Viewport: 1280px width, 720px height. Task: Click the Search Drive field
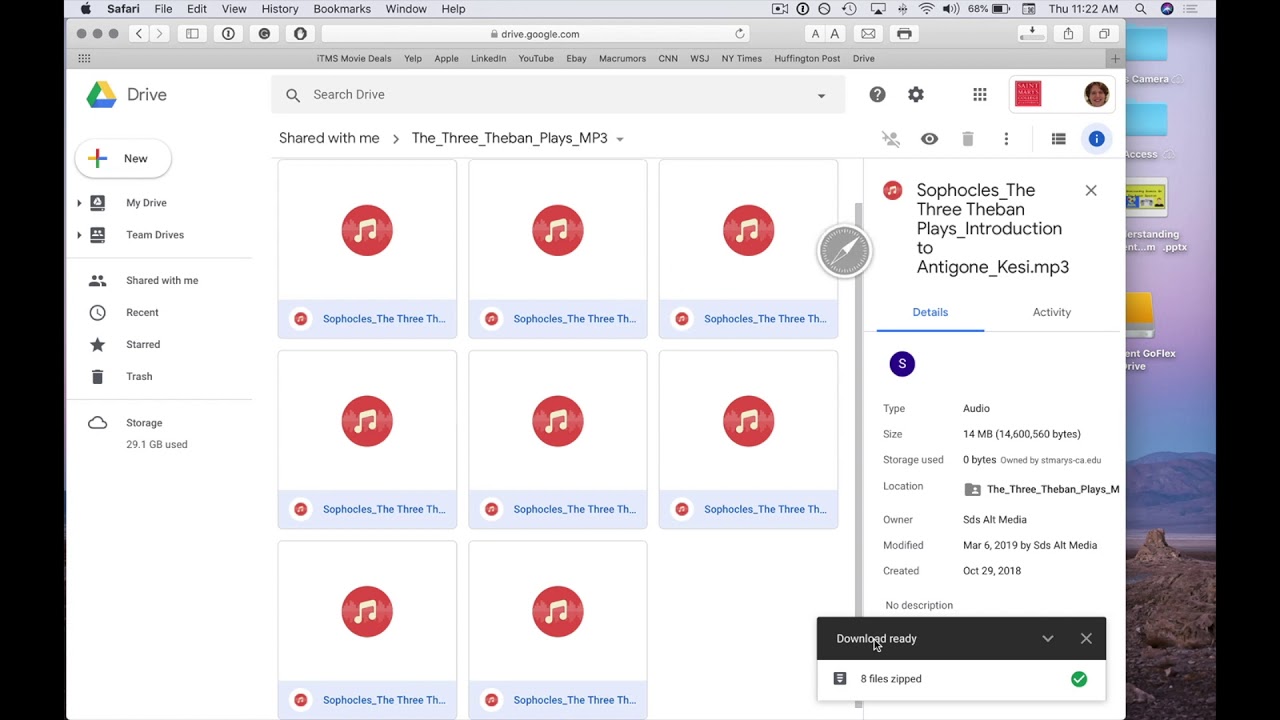(560, 95)
